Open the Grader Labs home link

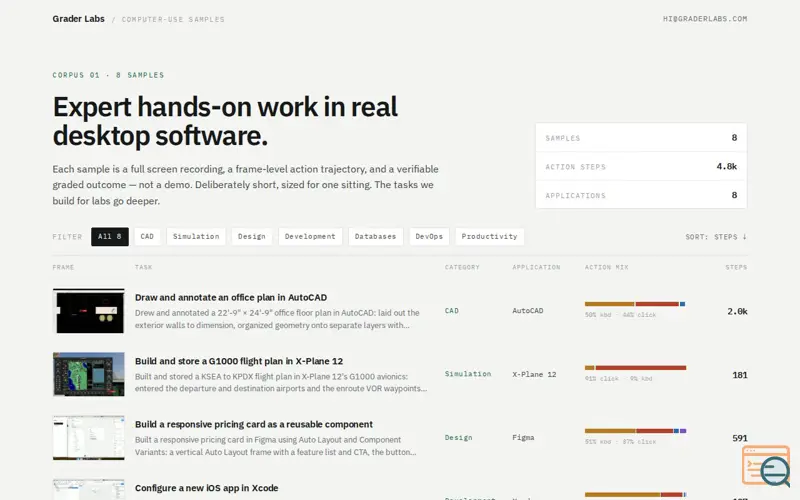tap(78, 19)
